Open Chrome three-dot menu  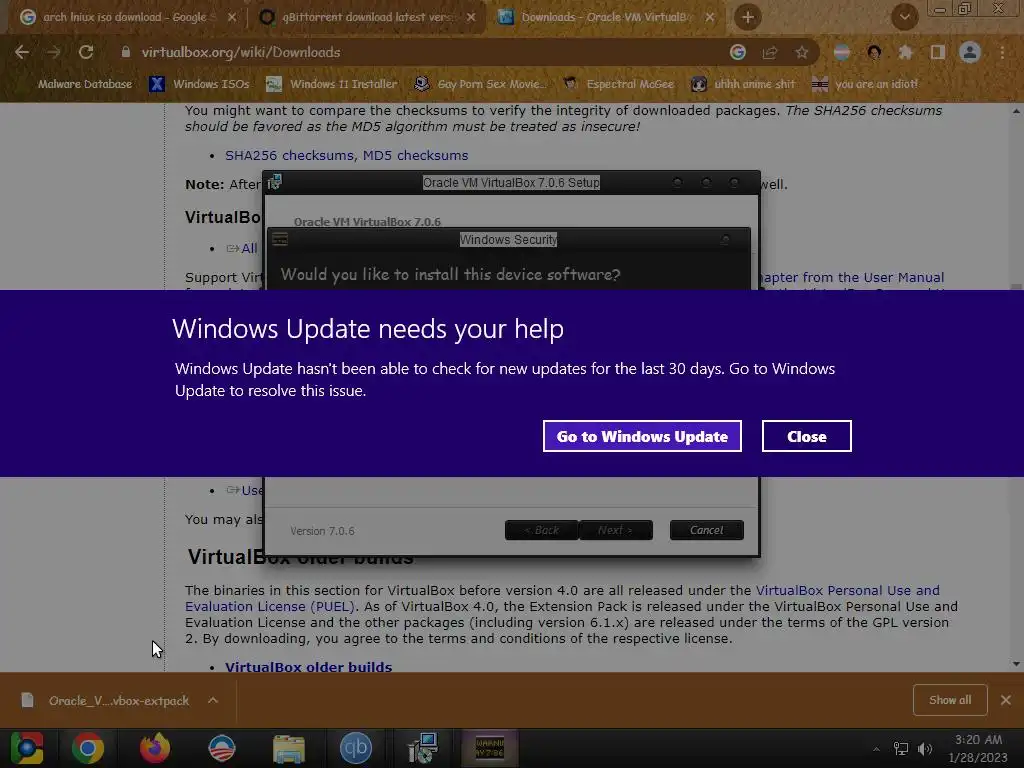click(1002, 52)
